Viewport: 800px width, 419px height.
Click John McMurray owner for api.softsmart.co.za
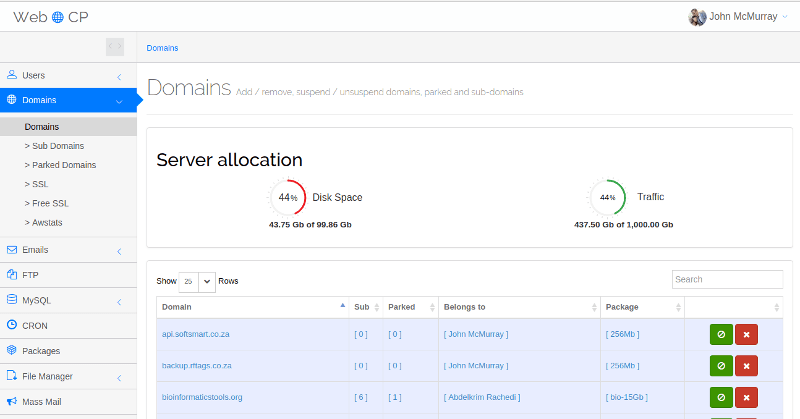pyautogui.click(x=476, y=334)
